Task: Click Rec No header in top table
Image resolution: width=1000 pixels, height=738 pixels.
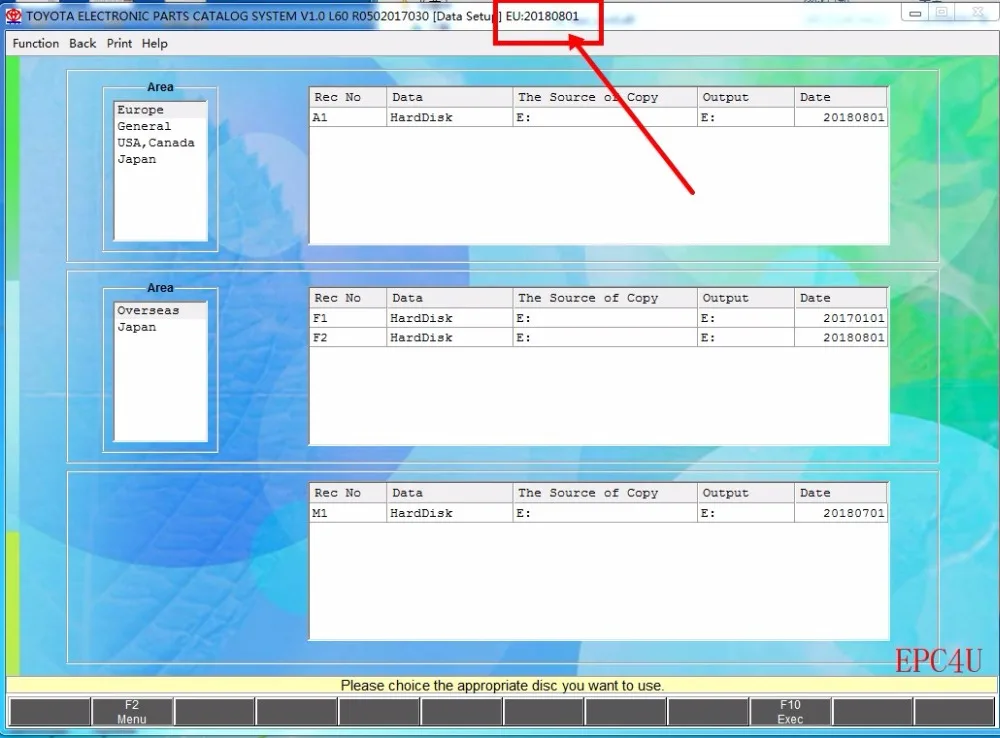Action: coord(348,97)
